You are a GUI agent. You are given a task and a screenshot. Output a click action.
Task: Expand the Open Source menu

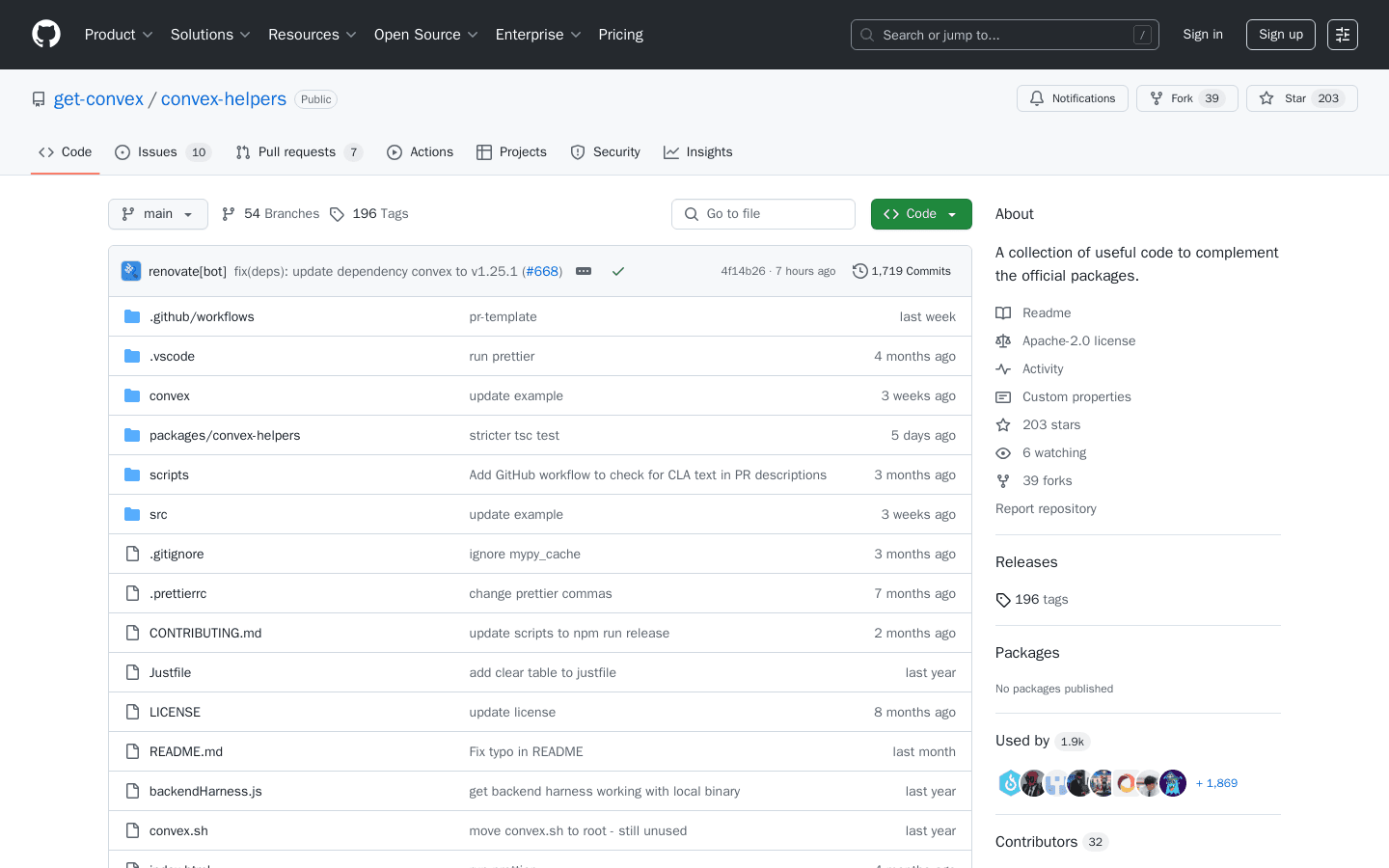[x=426, y=35]
